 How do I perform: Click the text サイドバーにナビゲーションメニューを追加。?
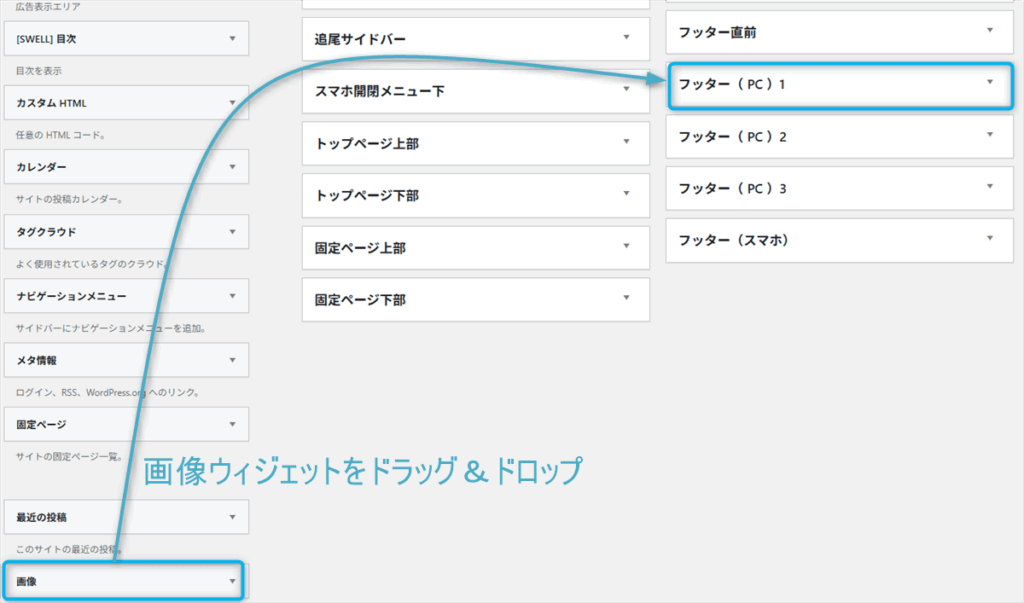coord(112,328)
